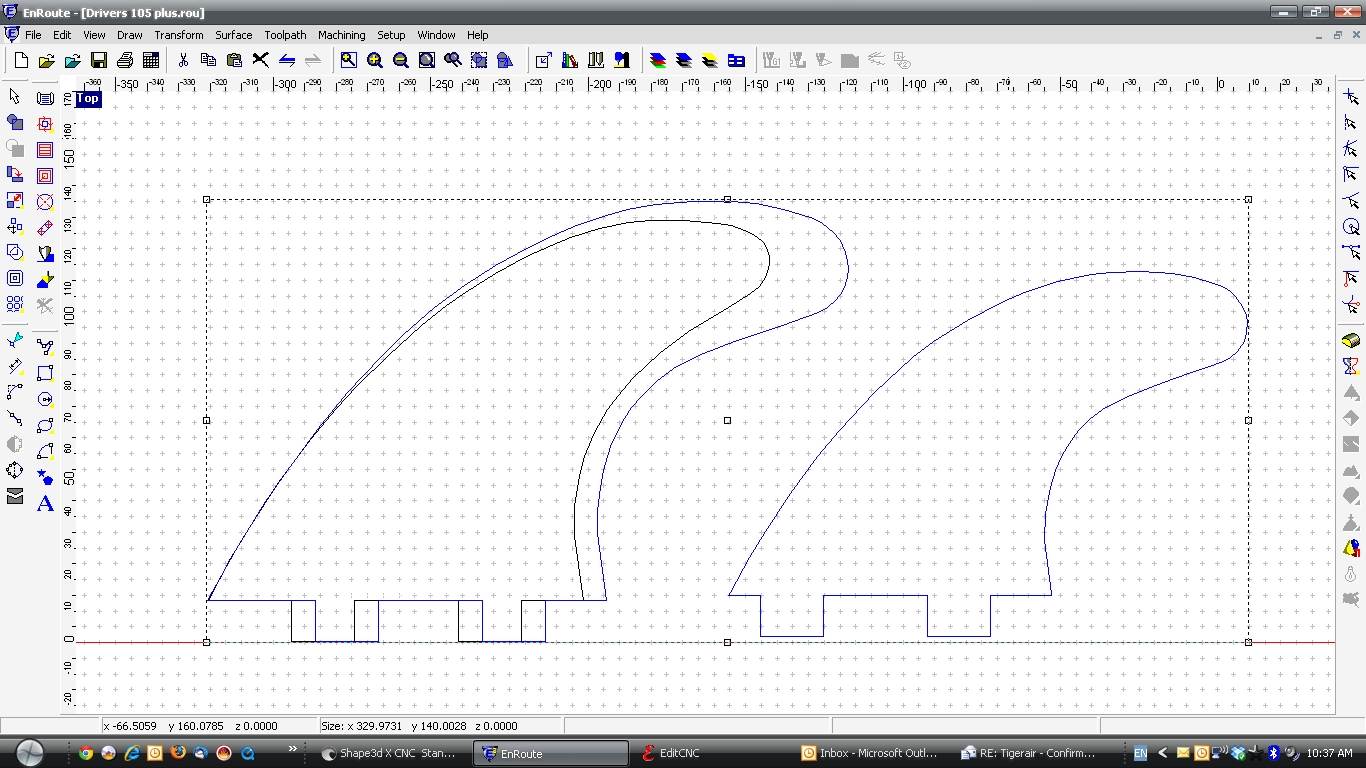This screenshot has width=1366, height=768.
Task: Click the Print icon in toolbar
Action: [x=125, y=60]
